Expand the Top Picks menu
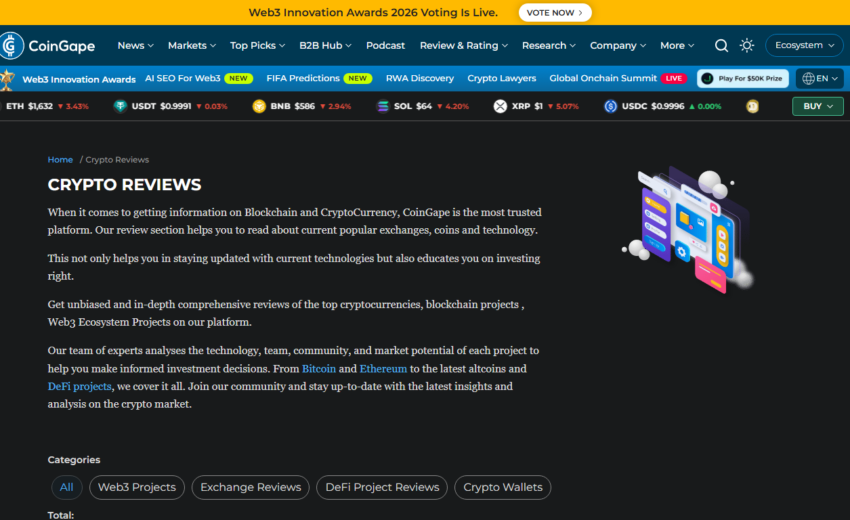 257,46
